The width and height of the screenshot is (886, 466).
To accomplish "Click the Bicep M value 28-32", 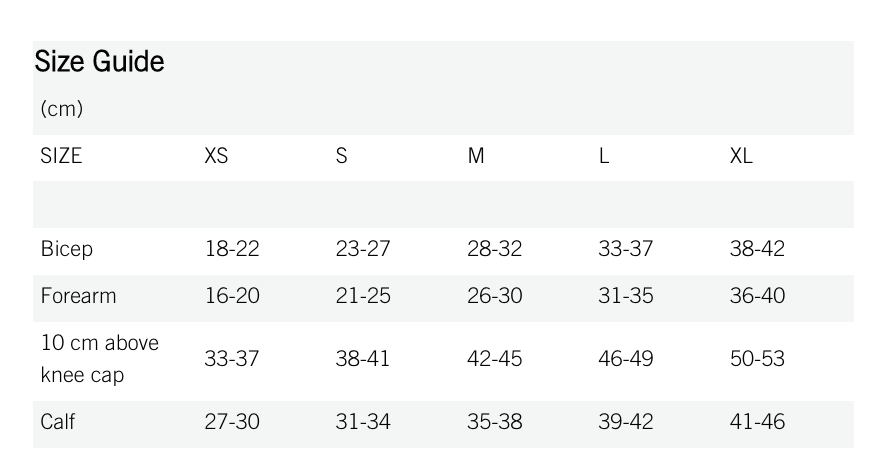I will pos(494,250).
